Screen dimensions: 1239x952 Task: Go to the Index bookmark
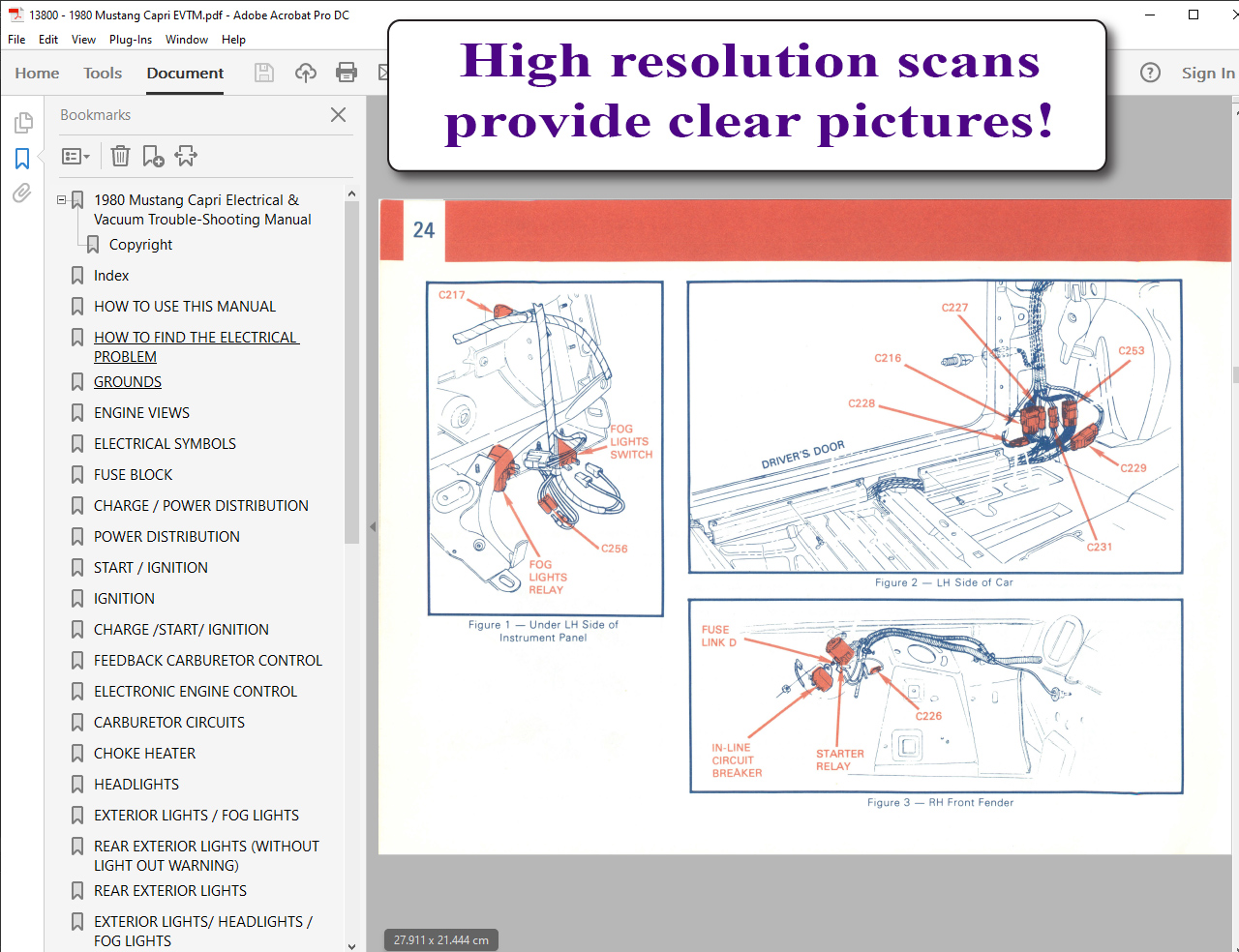[x=111, y=276]
